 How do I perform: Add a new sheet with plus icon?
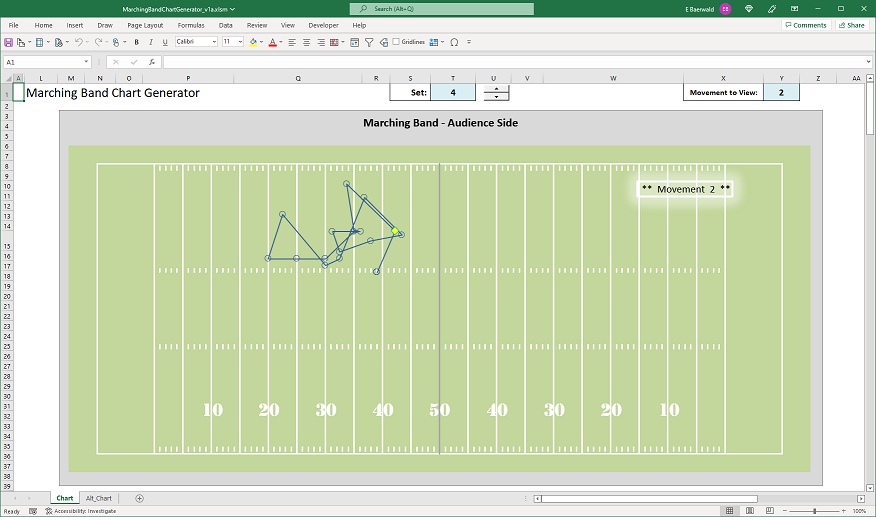click(x=139, y=498)
